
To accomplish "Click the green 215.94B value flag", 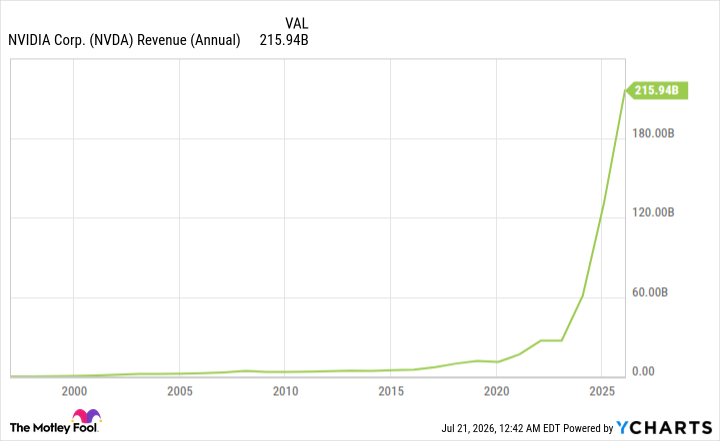I will click(657, 90).
